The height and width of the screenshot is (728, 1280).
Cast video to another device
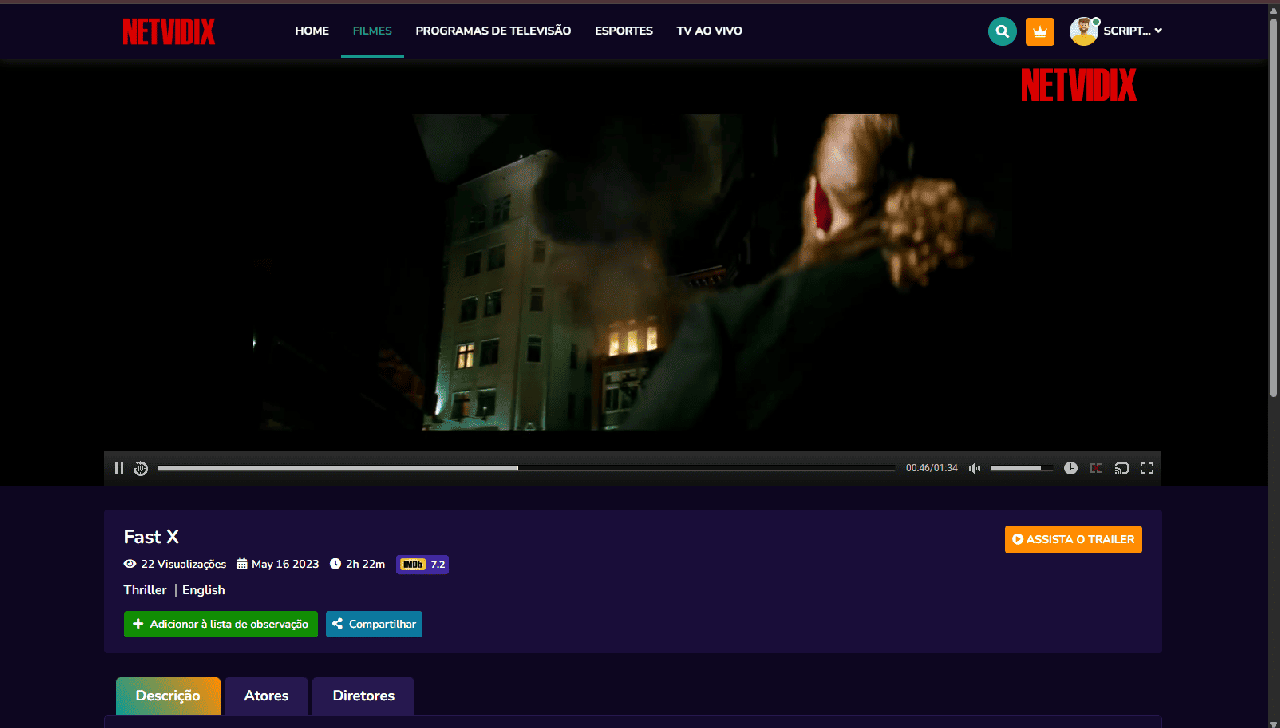(x=1122, y=468)
